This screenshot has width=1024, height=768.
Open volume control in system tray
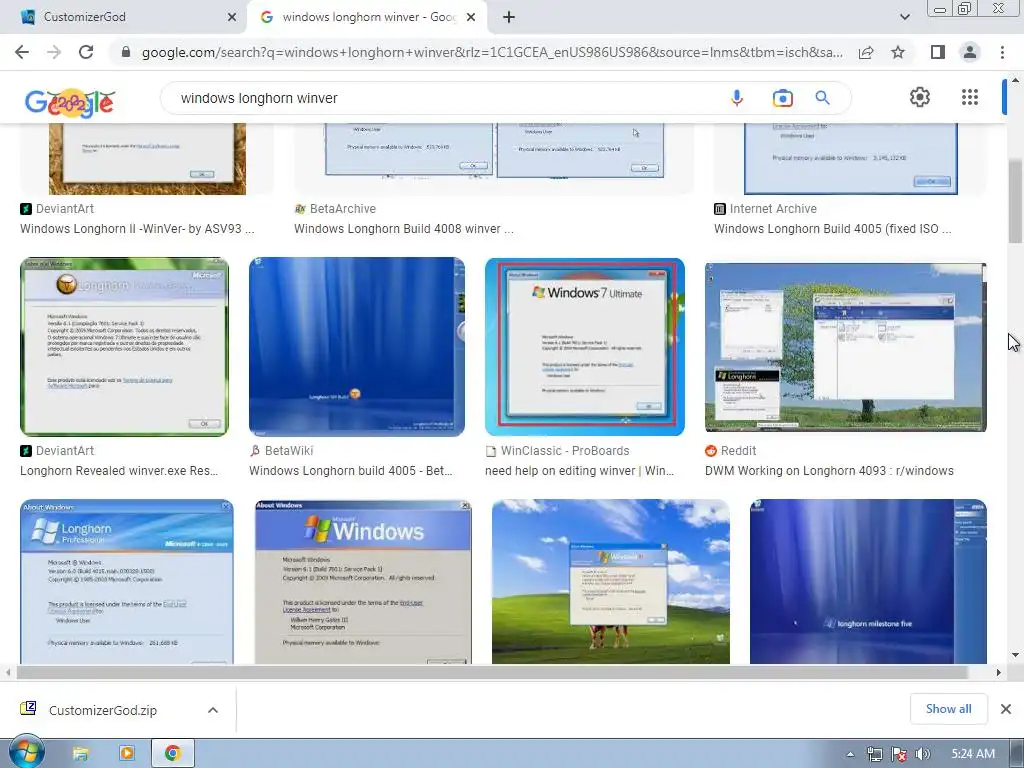[922, 754]
